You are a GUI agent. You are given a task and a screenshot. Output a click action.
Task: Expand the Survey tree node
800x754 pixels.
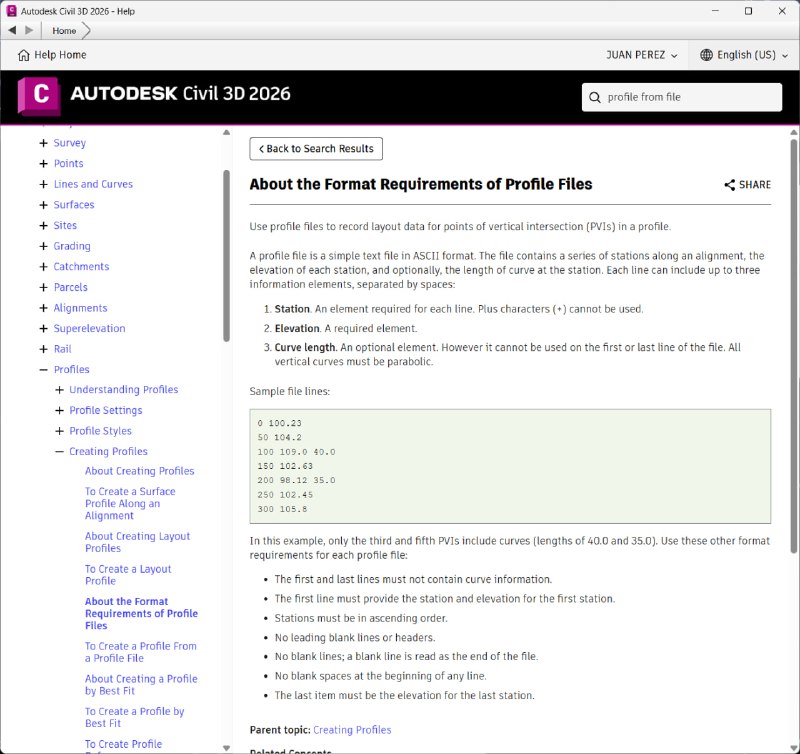click(x=43, y=143)
